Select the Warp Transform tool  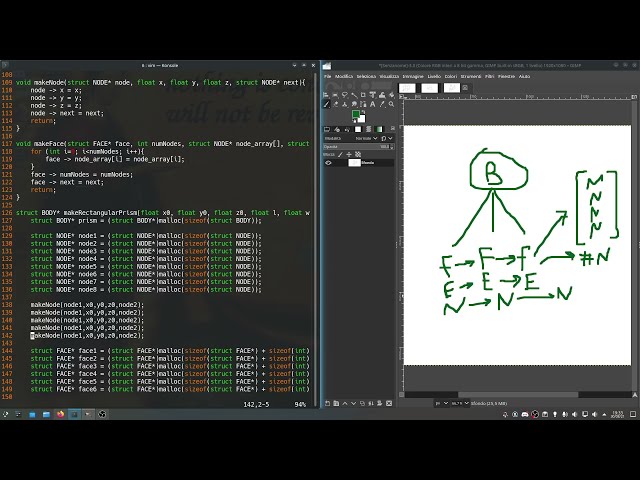point(382,95)
